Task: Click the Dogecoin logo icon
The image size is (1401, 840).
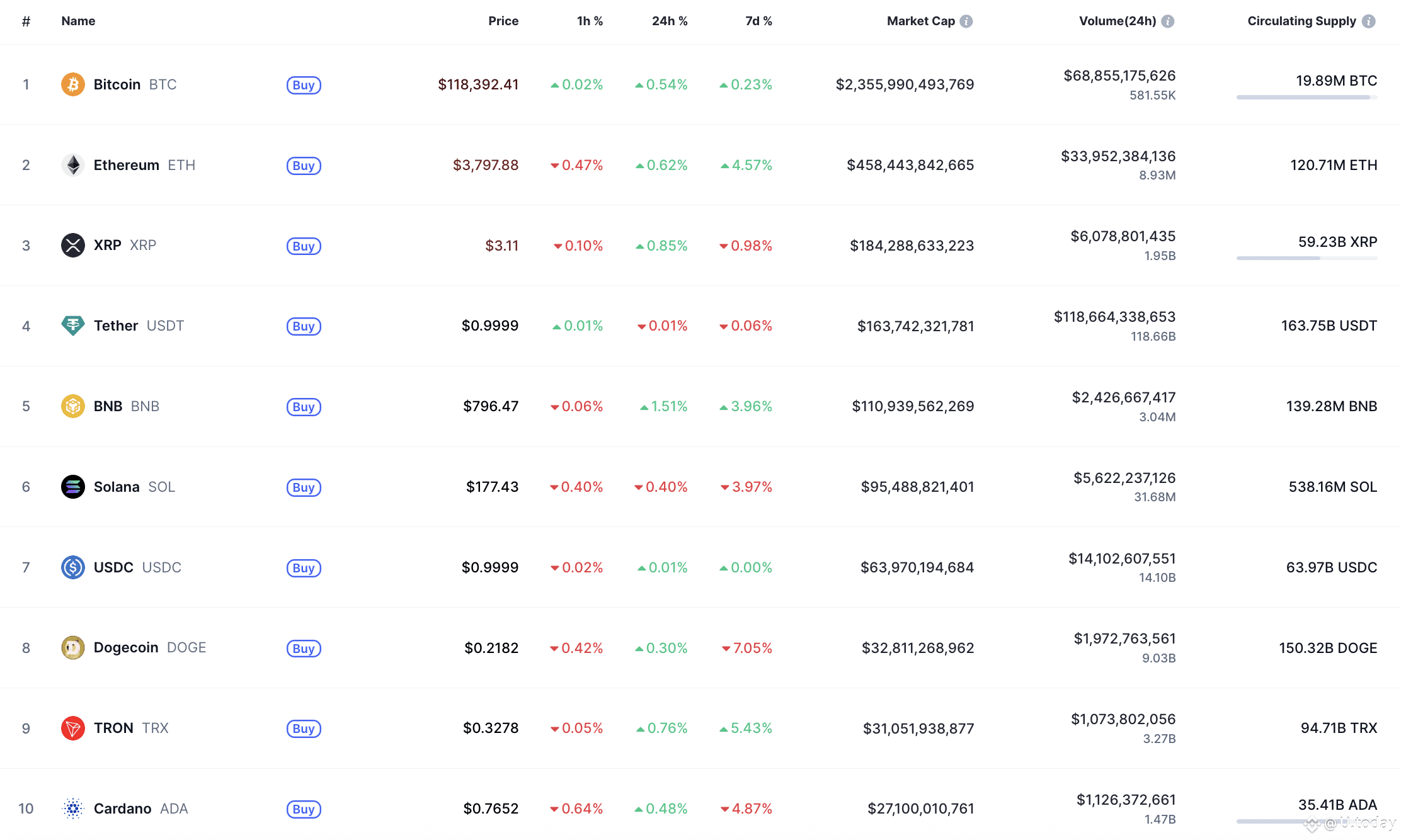Action: tap(73, 647)
